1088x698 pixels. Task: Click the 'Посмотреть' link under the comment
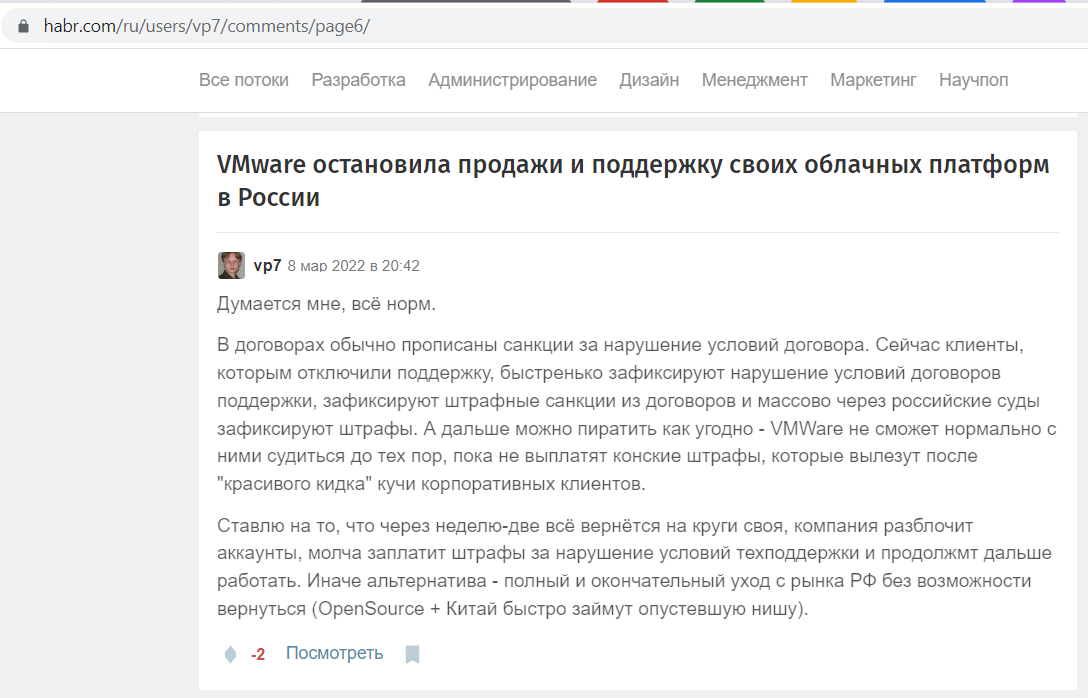[x=334, y=654]
